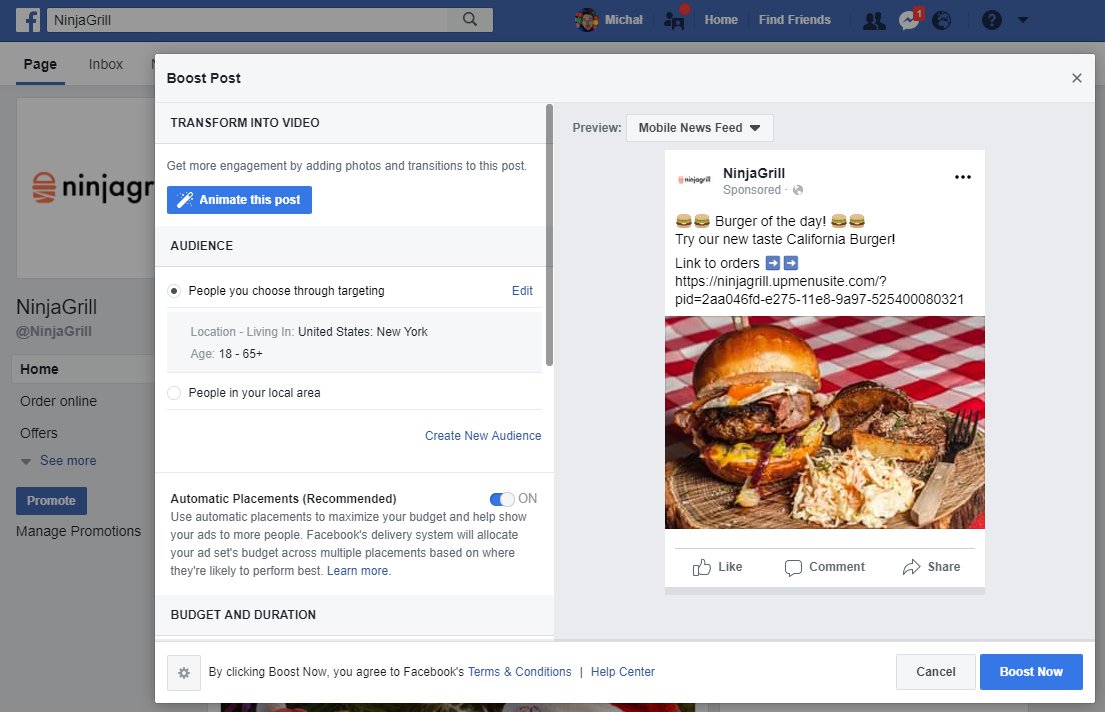This screenshot has height=712, width=1105.
Task: Click the Location United States: New York text
Action: [x=309, y=332]
